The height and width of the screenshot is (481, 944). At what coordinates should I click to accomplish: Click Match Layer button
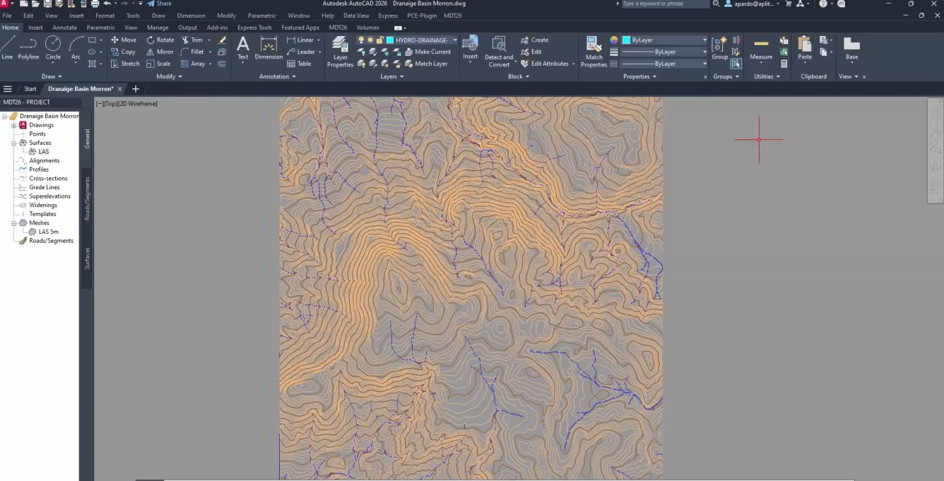click(426, 63)
